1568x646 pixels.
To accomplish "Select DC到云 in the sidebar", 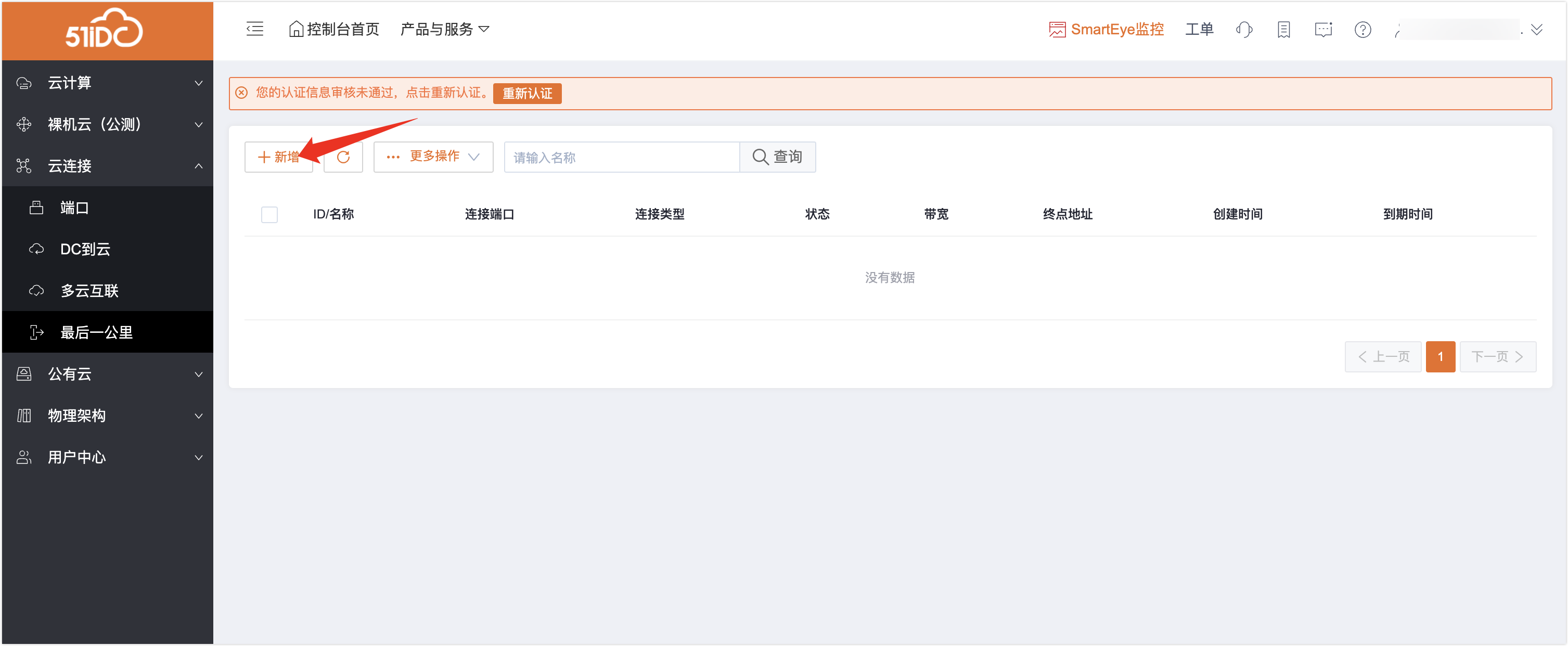I will tap(85, 249).
